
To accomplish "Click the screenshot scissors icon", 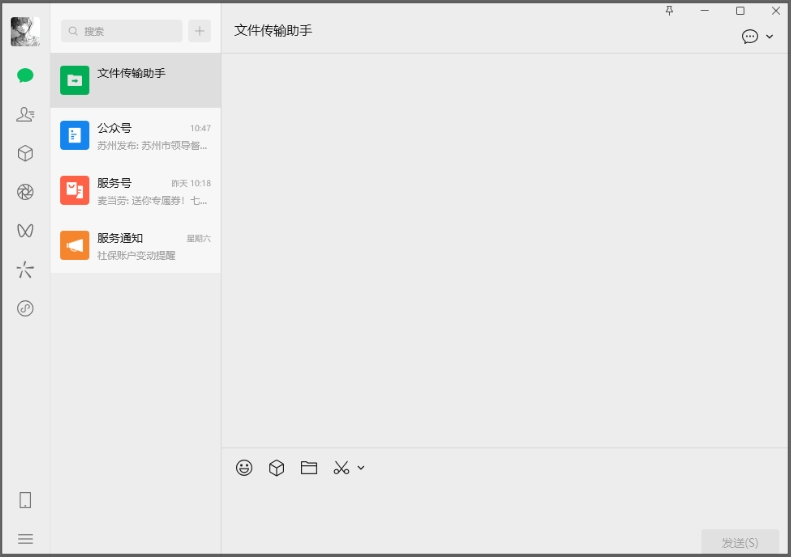I will [342, 468].
